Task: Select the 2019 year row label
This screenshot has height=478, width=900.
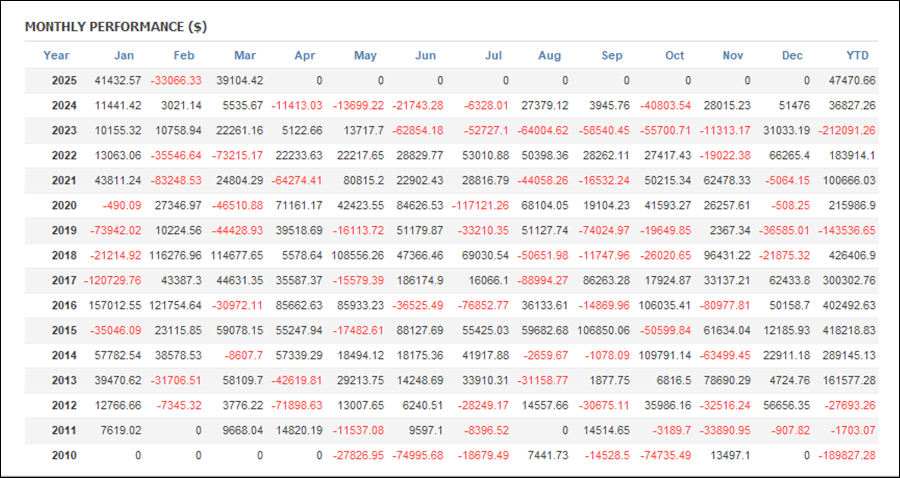Action: tap(64, 231)
